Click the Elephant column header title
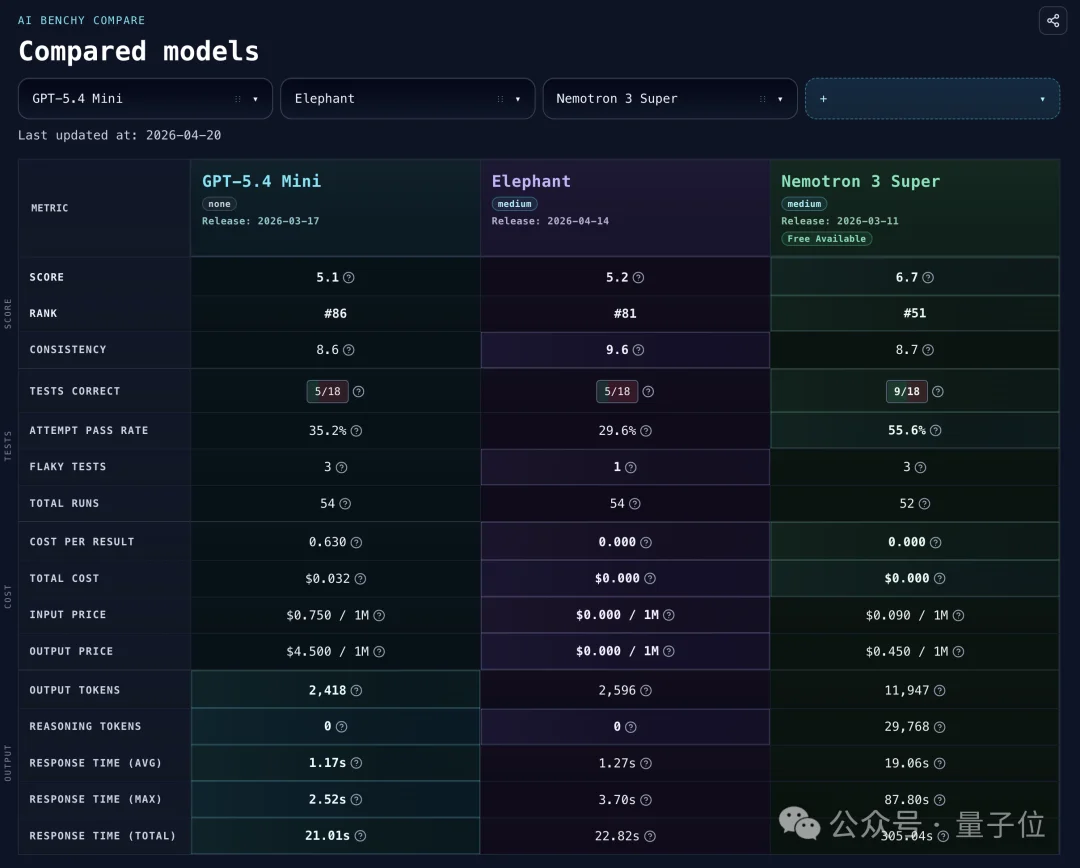1080x868 pixels. tap(531, 181)
